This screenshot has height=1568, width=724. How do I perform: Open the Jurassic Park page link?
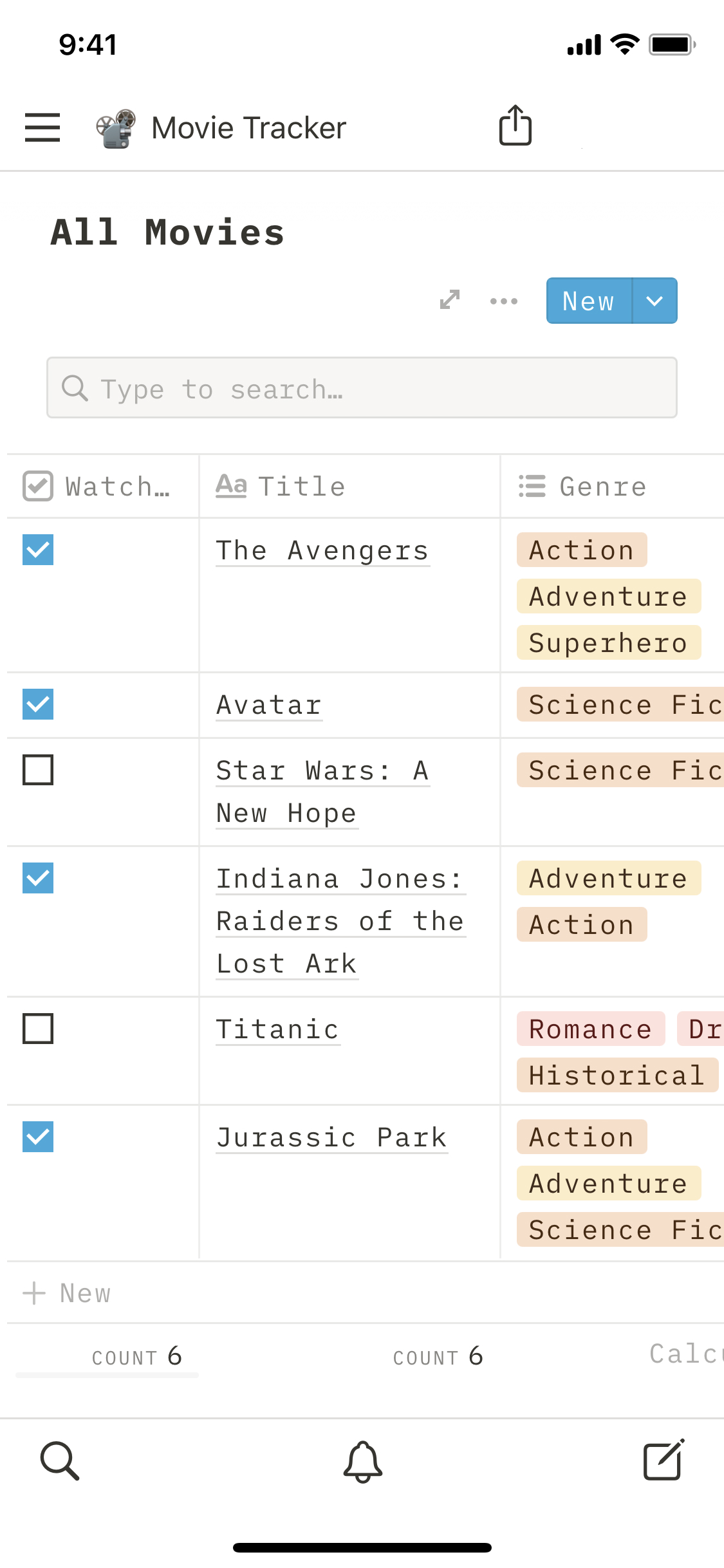click(331, 1137)
